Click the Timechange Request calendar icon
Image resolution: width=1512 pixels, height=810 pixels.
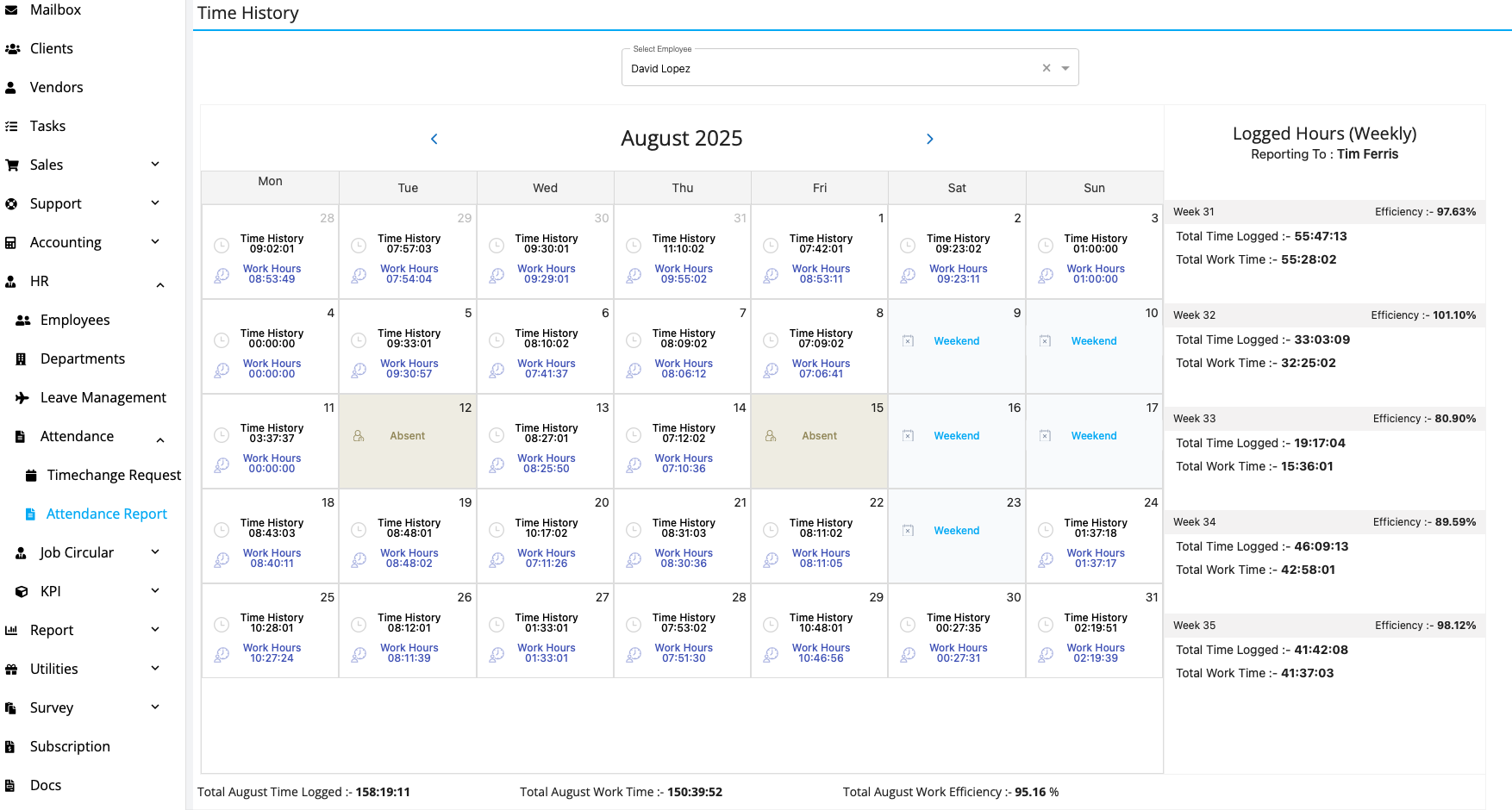[x=31, y=476]
